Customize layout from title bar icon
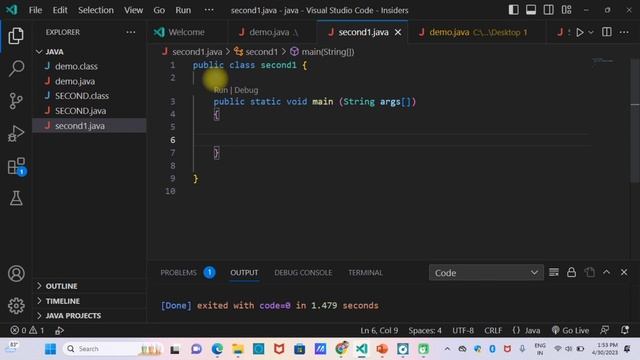The height and width of the screenshot is (360, 640). [x=566, y=10]
